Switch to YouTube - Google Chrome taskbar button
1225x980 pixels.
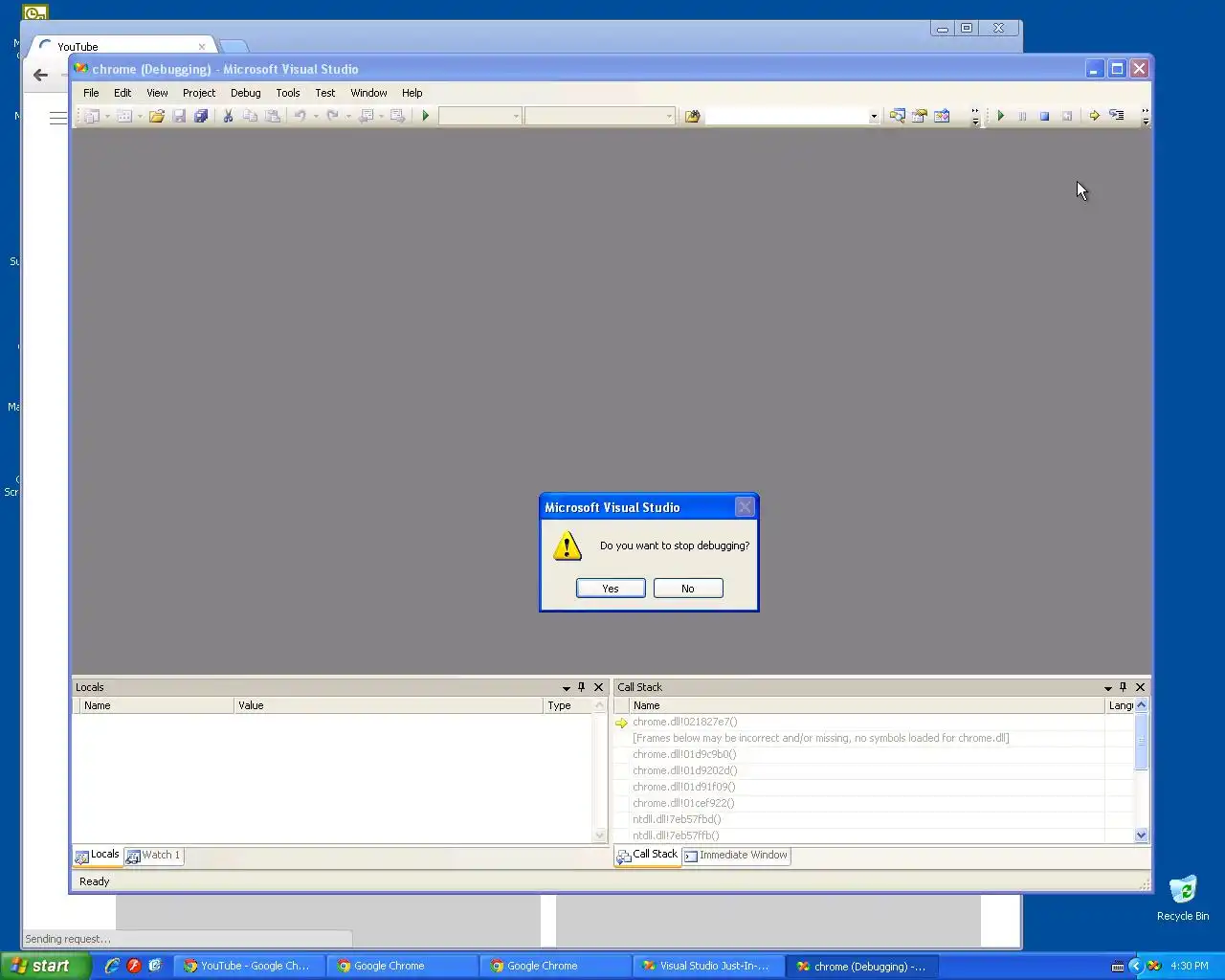click(248, 966)
